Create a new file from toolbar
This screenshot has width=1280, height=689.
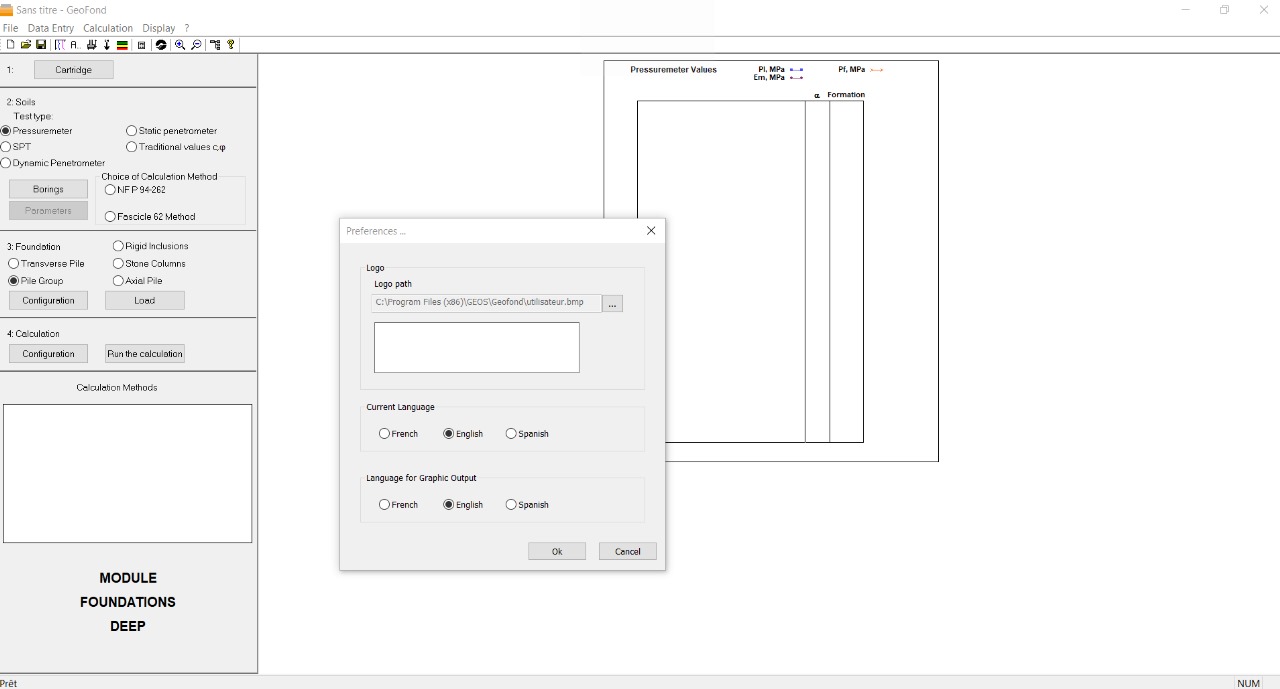[11, 45]
